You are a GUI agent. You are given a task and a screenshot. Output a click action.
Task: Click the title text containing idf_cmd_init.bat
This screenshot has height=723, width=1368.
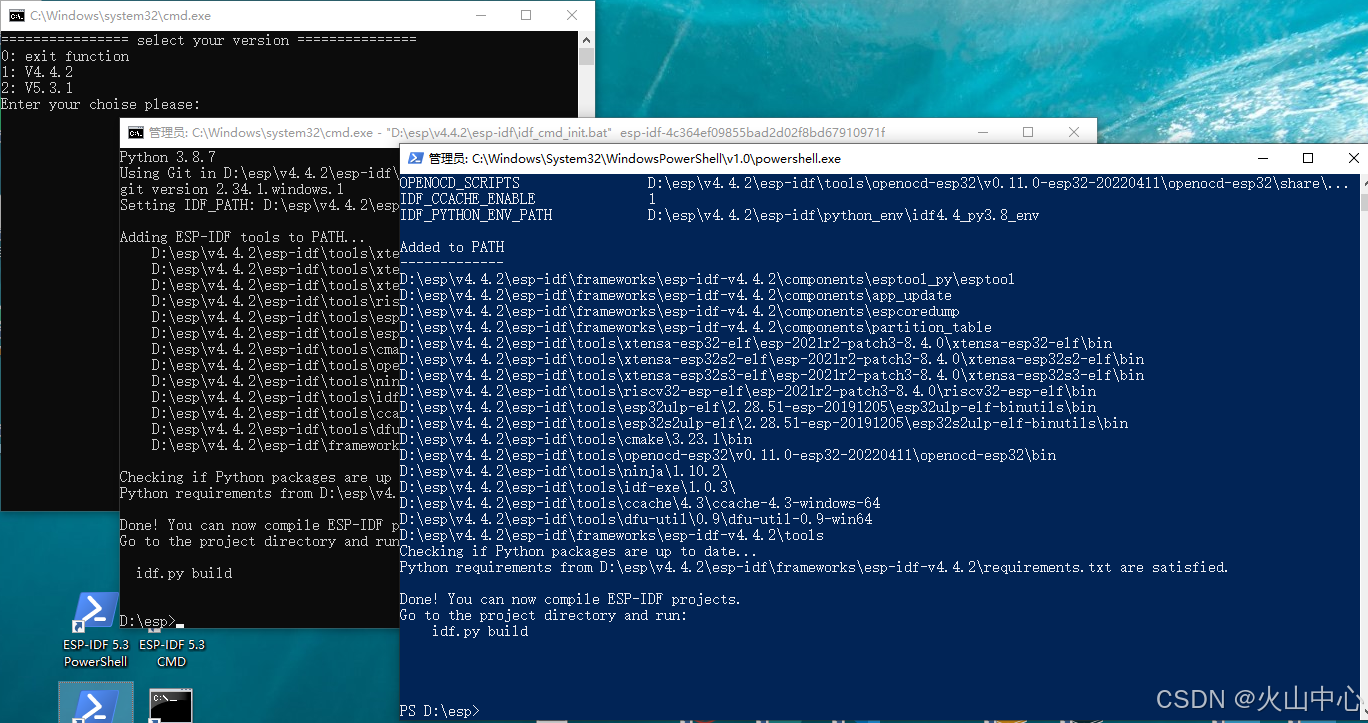click(x=516, y=132)
